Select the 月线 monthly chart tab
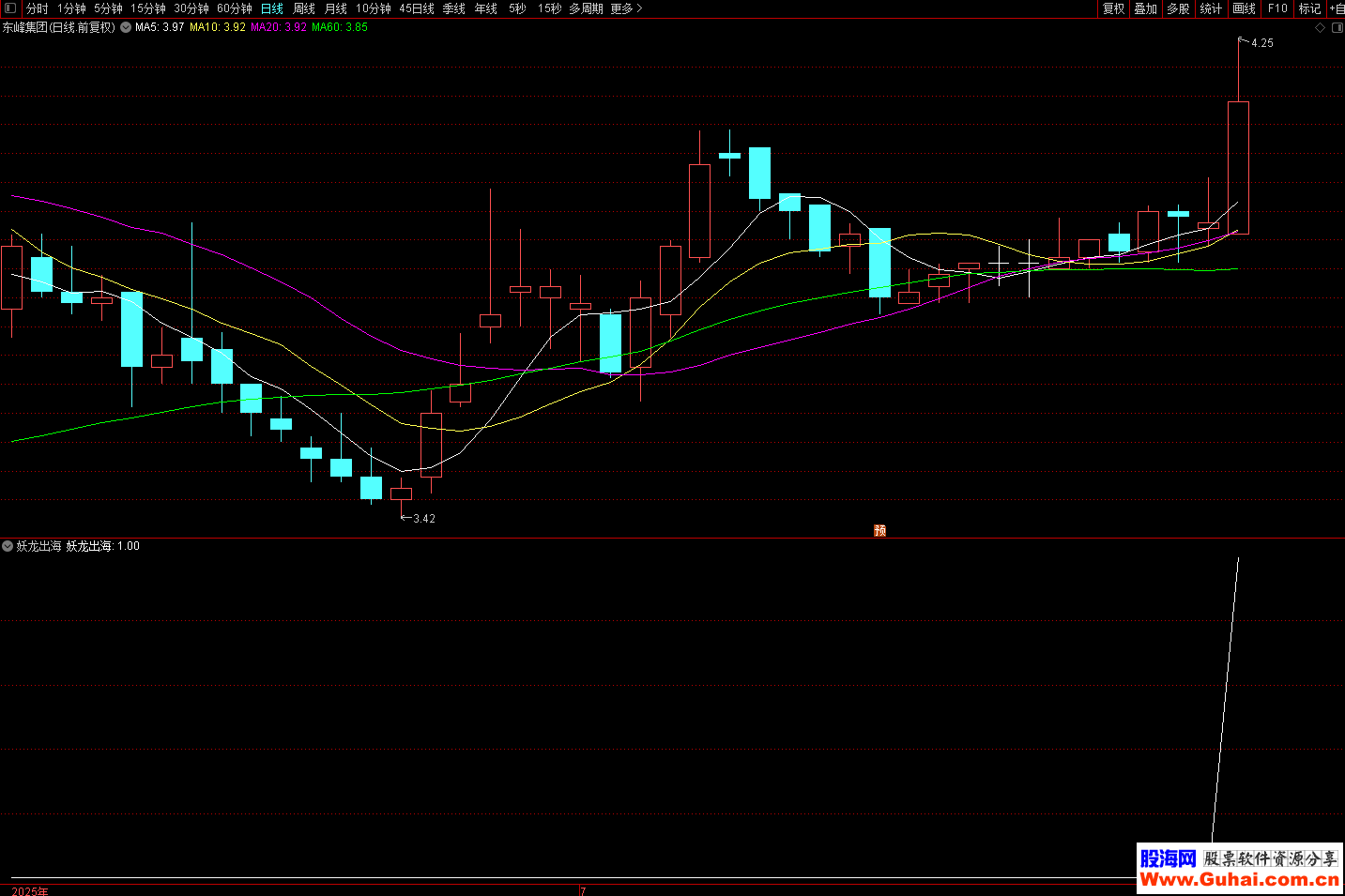The image size is (1345, 896). point(336,8)
